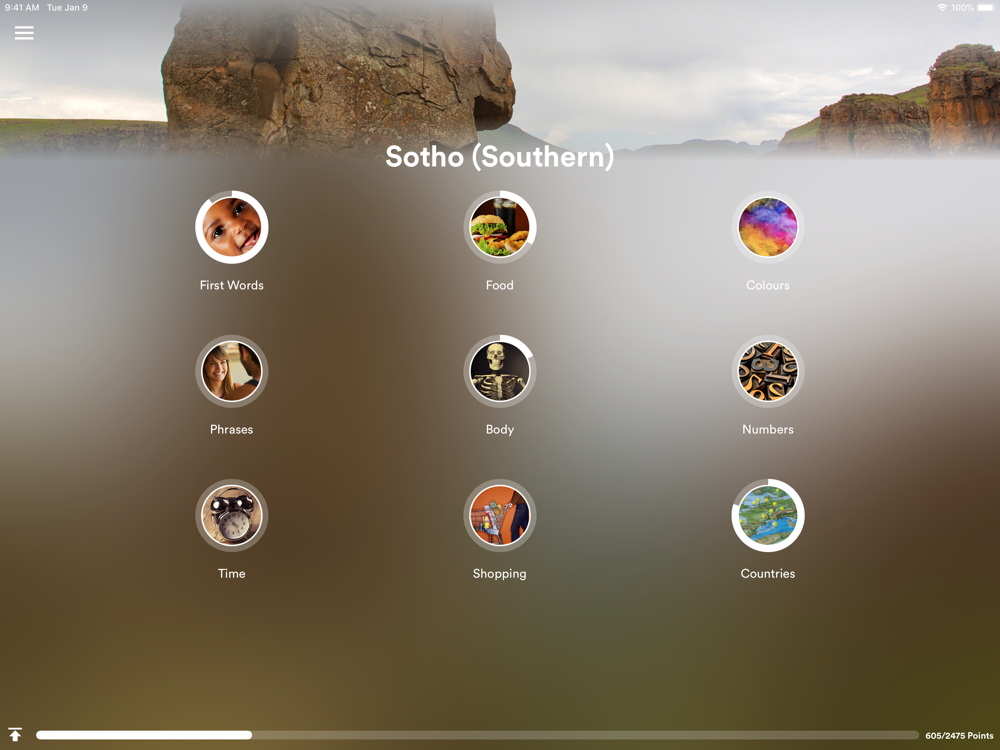Open the Phrases smiling woman icon

(232, 371)
